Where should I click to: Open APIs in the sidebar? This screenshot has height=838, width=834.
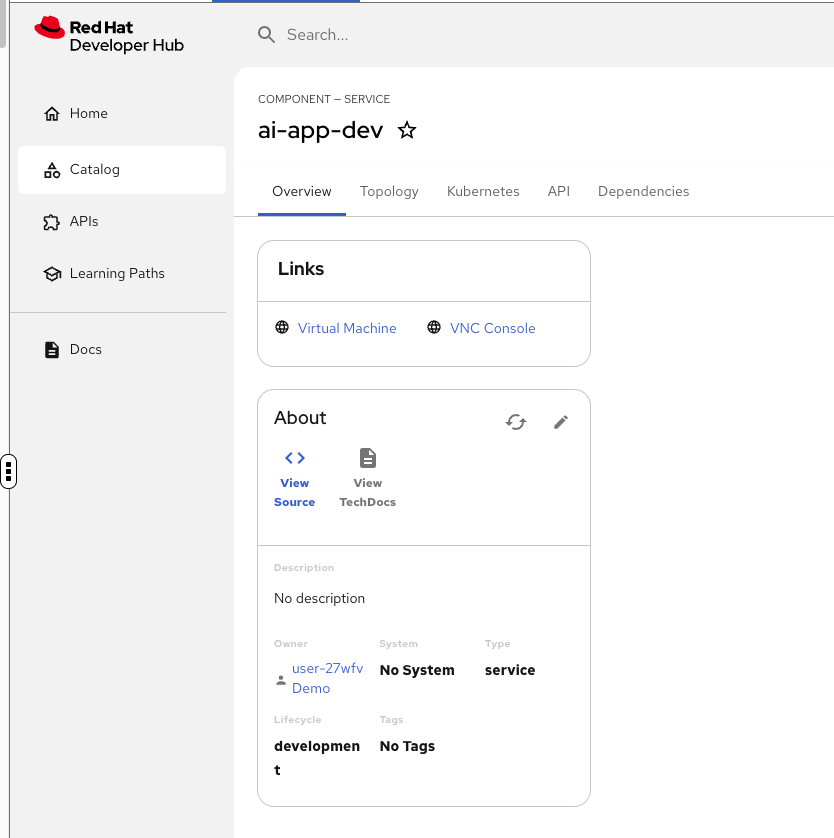click(x=84, y=222)
